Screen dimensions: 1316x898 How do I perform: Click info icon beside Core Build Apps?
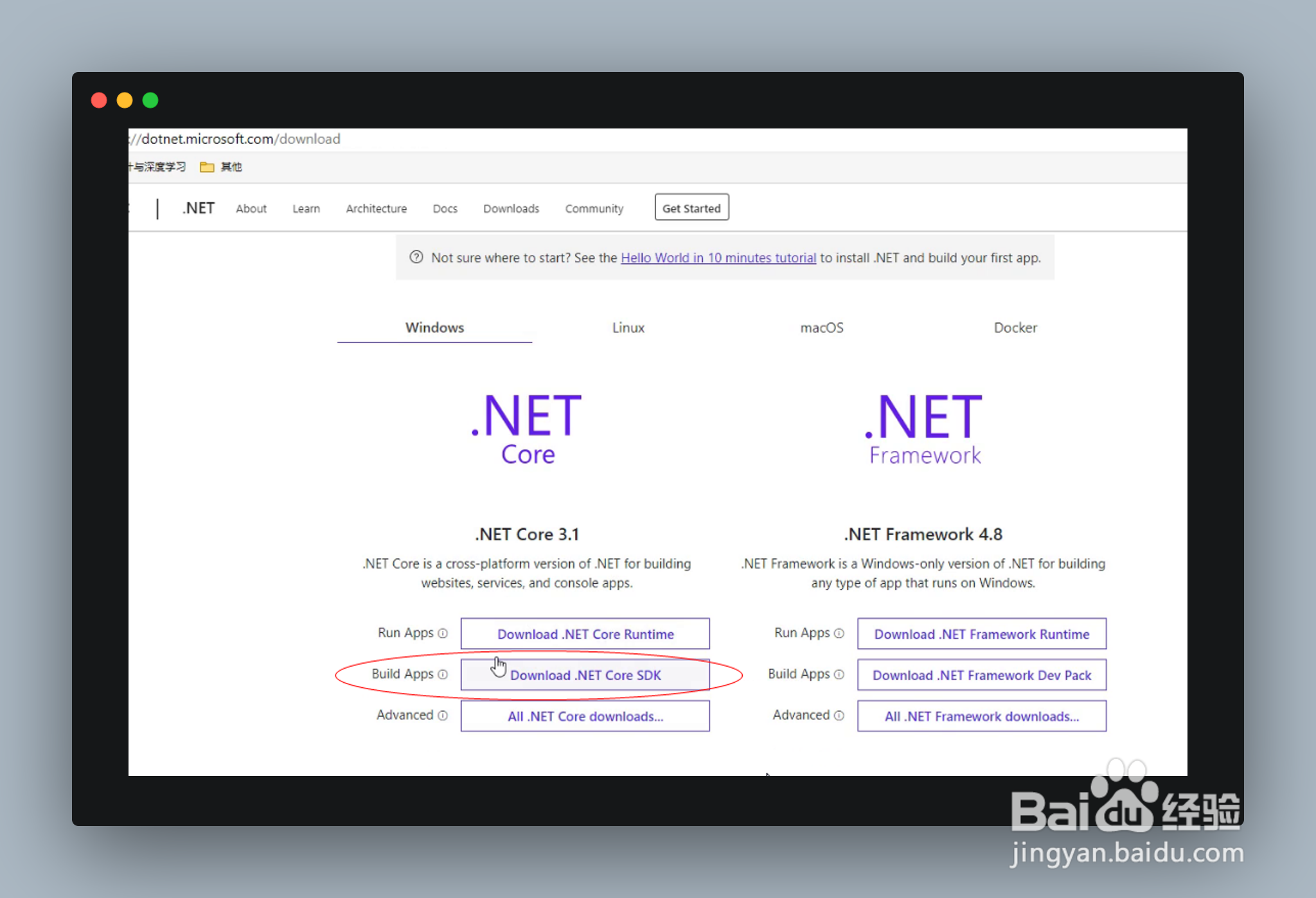pyautogui.click(x=443, y=674)
